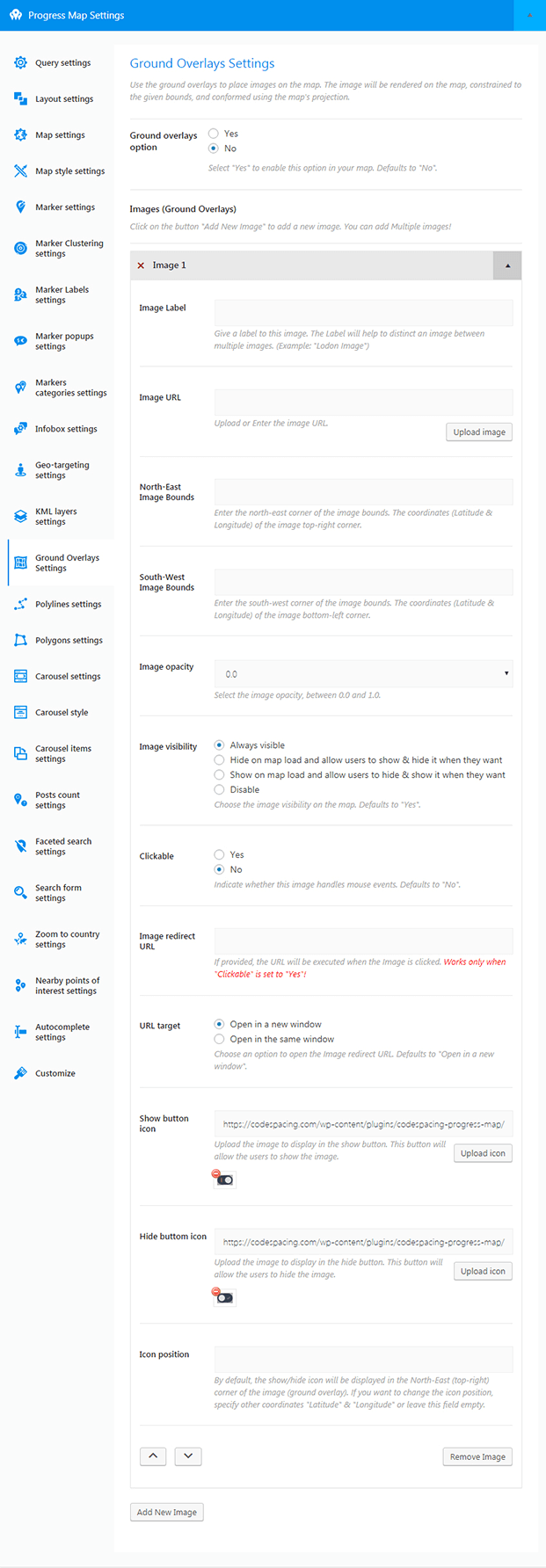Open the Image opacity dropdown

pyautogui.click(x=363, y=674)
